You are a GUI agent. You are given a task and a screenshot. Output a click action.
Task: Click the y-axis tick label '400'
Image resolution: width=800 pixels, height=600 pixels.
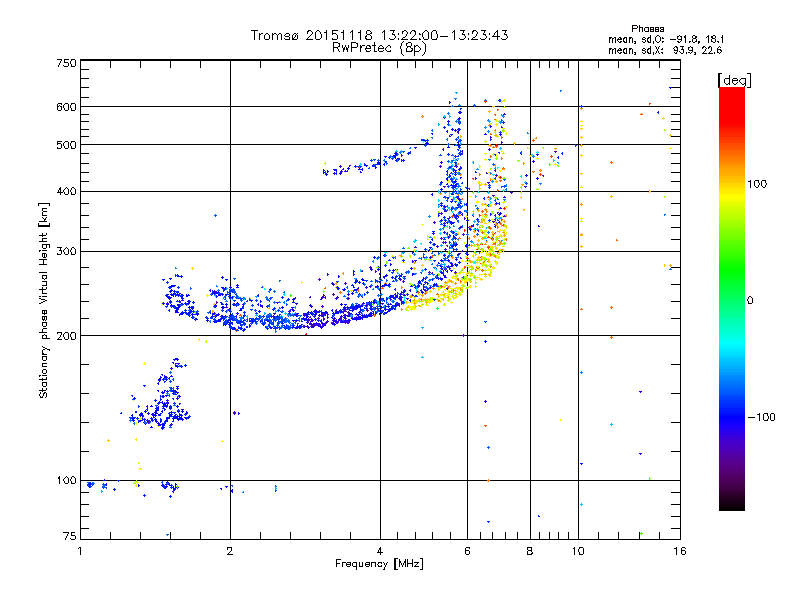coord(66,192)
